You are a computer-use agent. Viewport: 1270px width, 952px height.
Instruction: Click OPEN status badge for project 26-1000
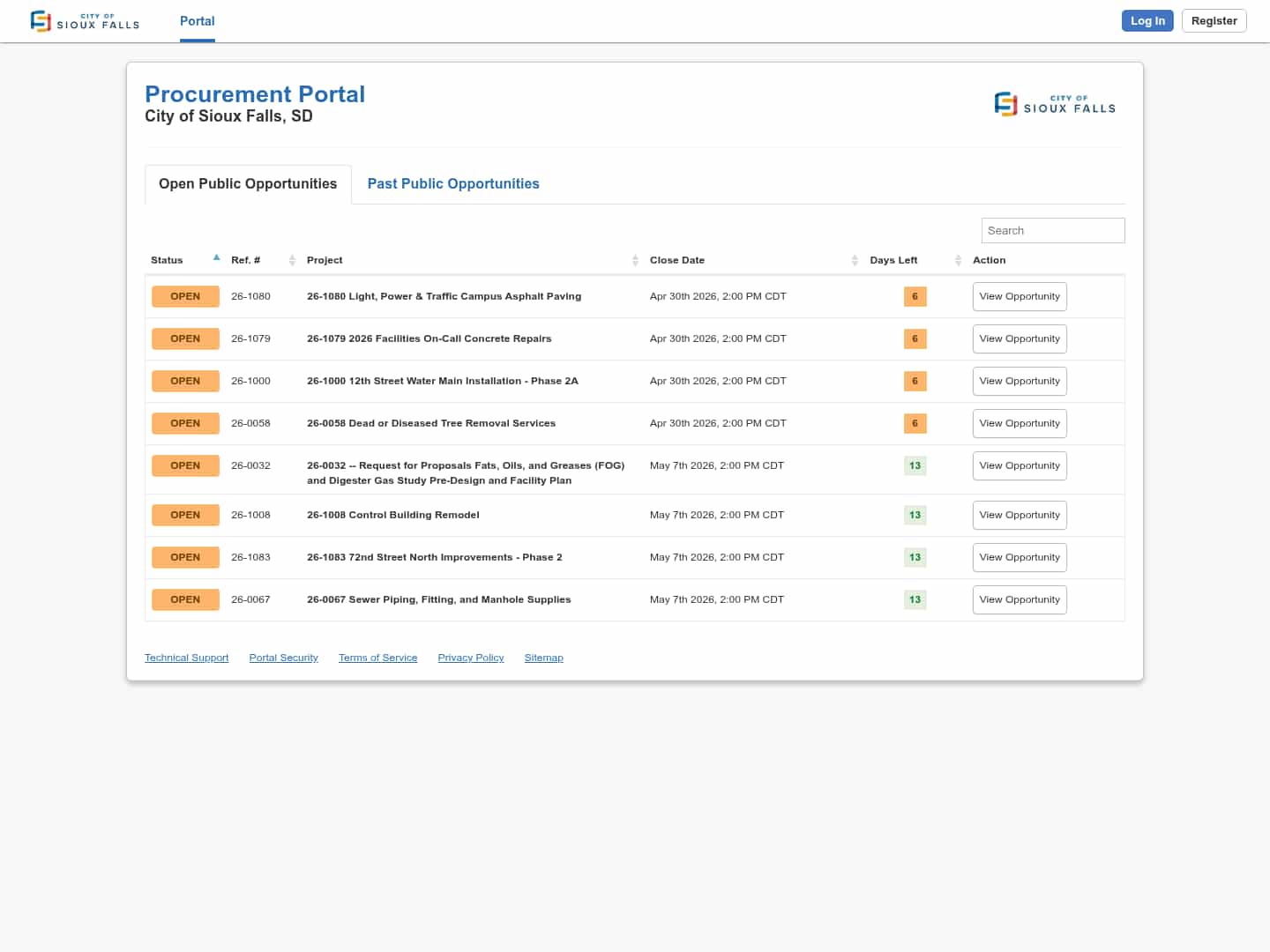185,381
